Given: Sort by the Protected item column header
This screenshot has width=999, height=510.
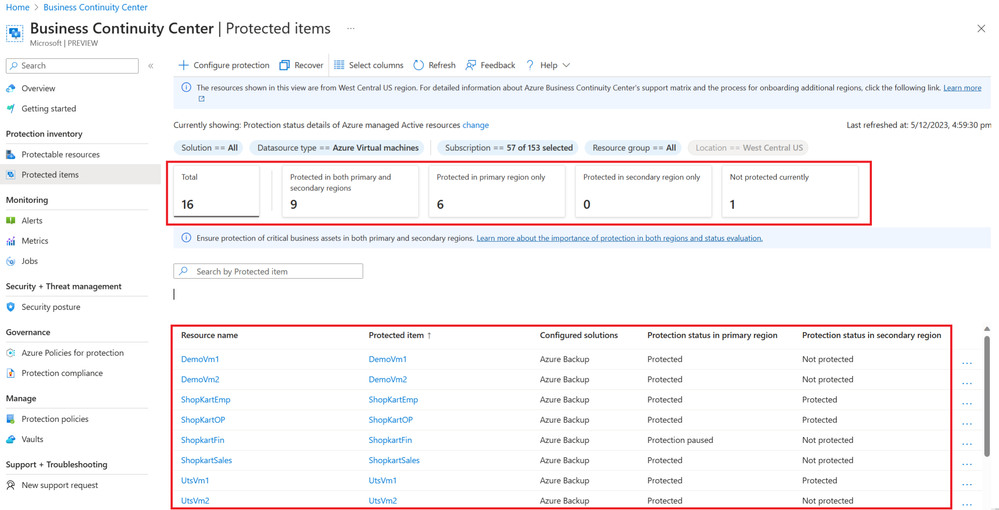Looking at the screenshot, I should pos(399,335).
